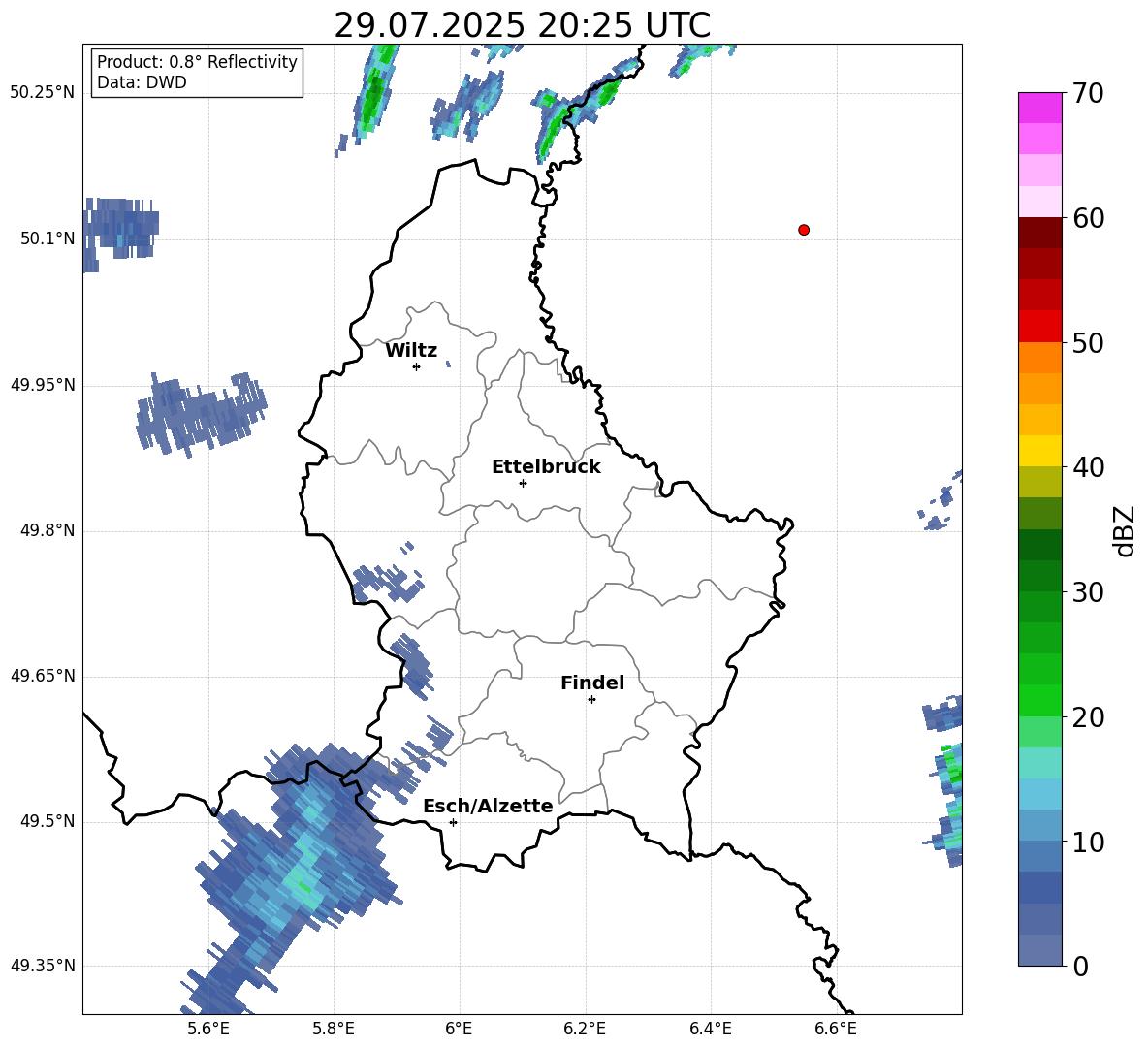Click the Data: DWD text

tap(142, 82)
